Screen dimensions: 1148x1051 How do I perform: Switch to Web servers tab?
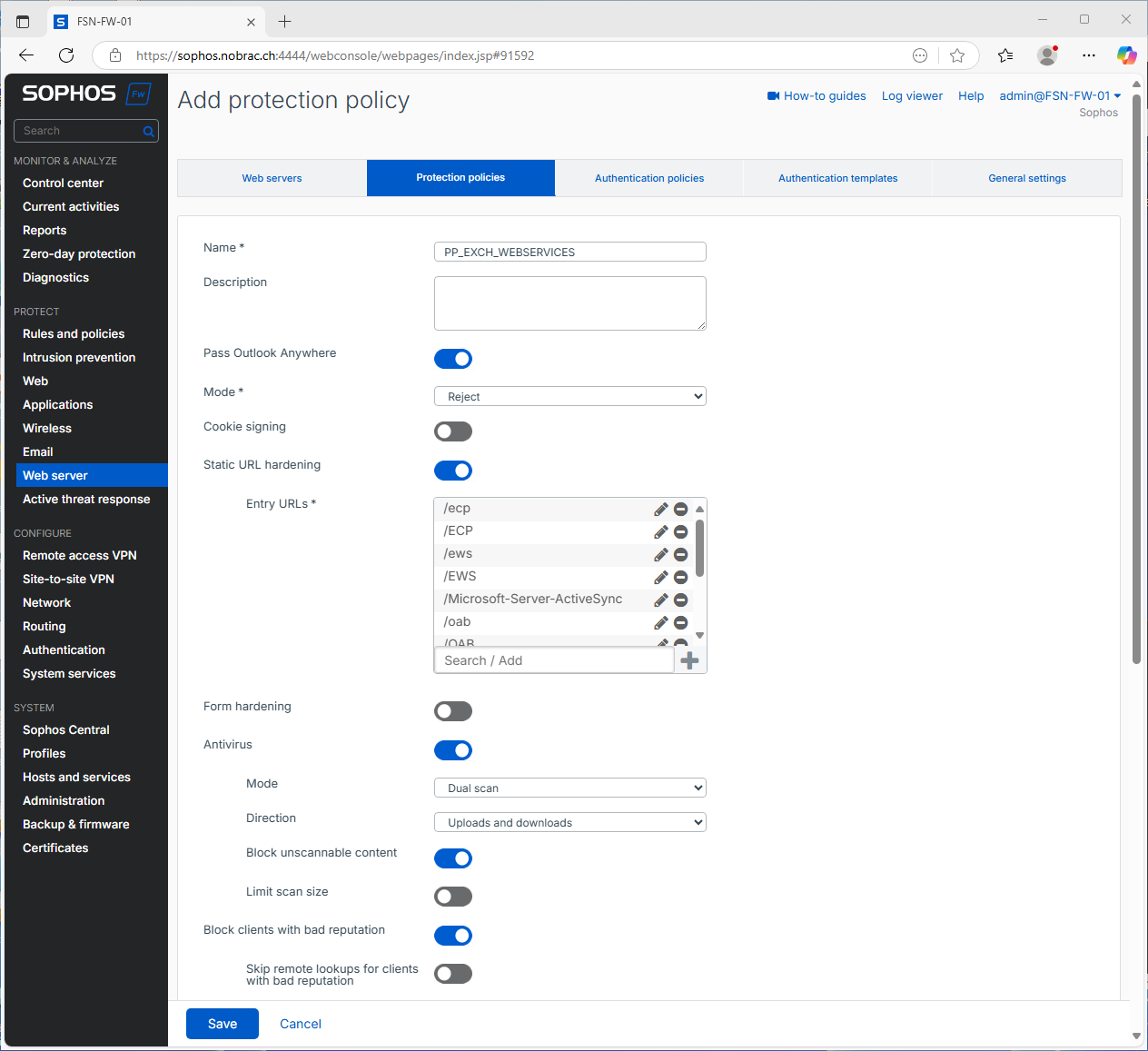[272, 178]
